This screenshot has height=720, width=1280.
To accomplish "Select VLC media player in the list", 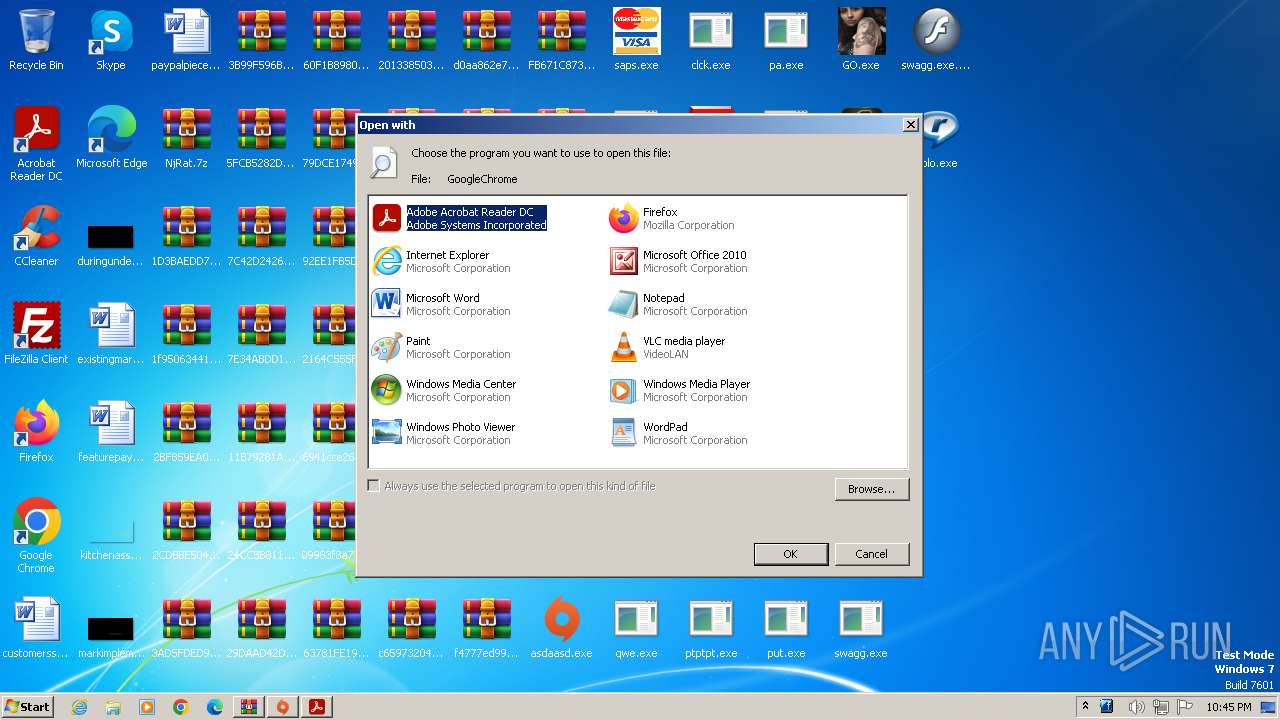I will pos(667,347).
